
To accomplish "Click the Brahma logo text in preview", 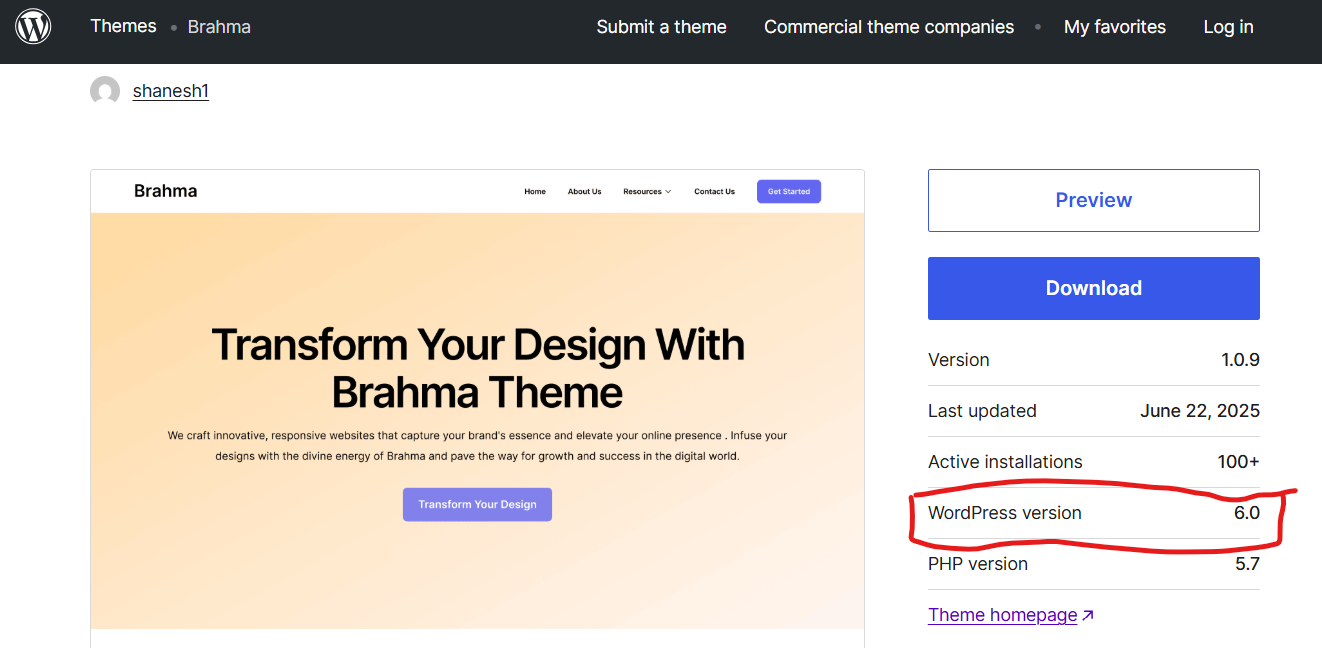I will coord(166,191).
